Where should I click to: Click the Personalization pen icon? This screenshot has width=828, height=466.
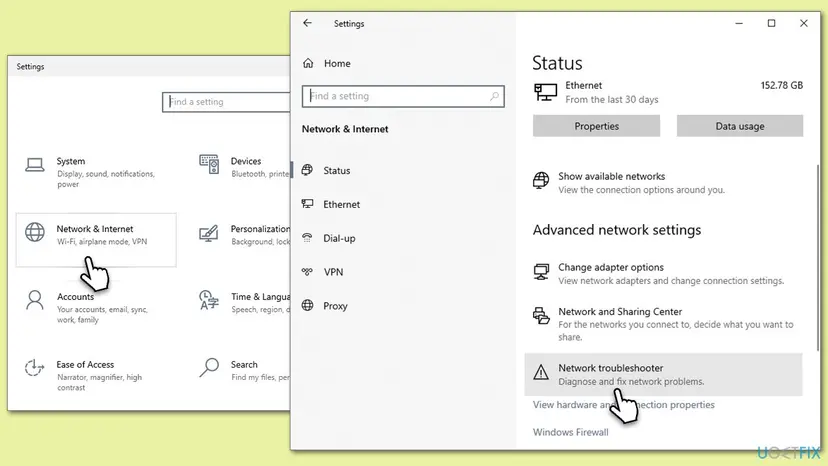[209, 233]
